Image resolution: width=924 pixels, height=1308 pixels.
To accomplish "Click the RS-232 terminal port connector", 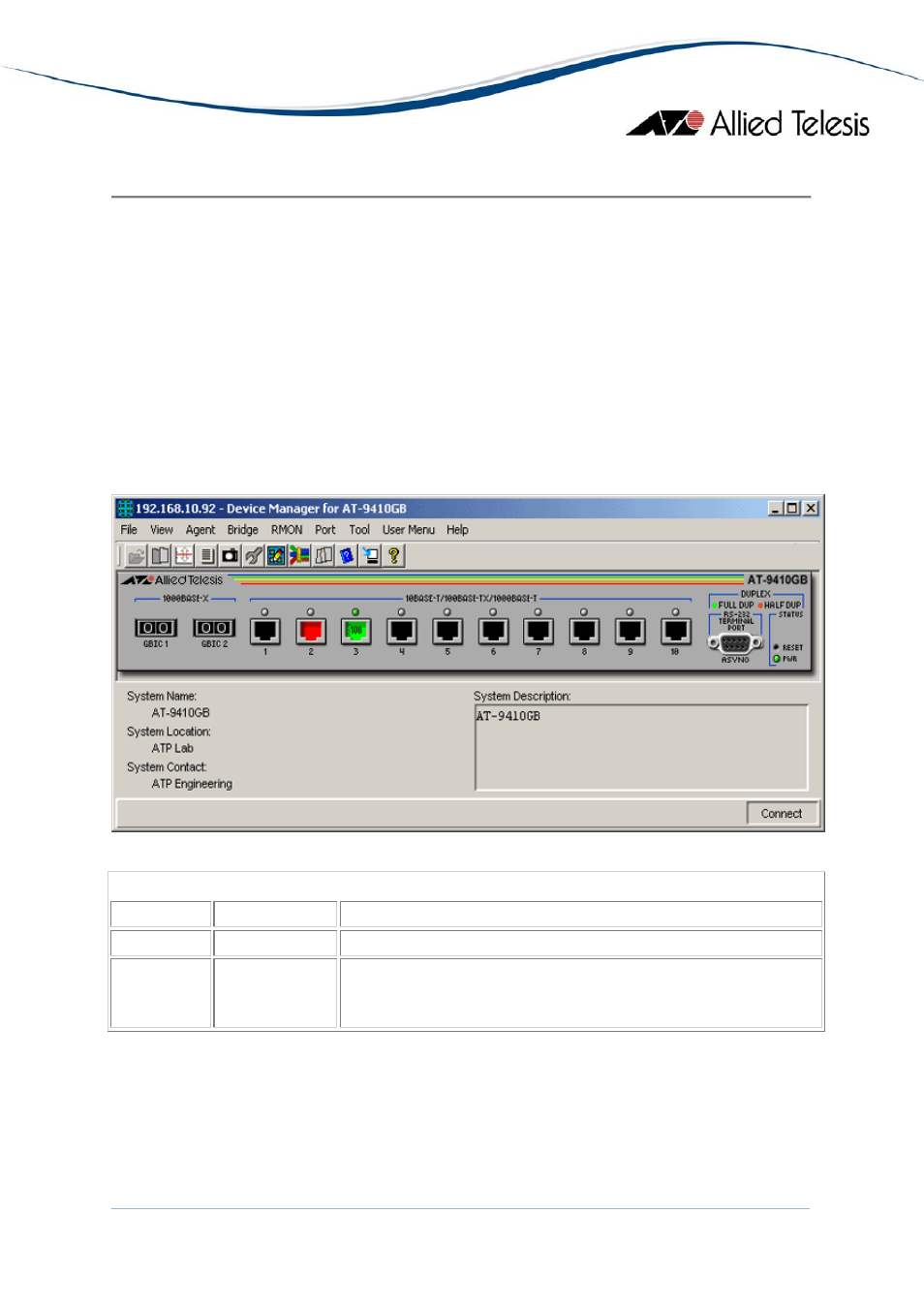I will click(x=735, y=643).
